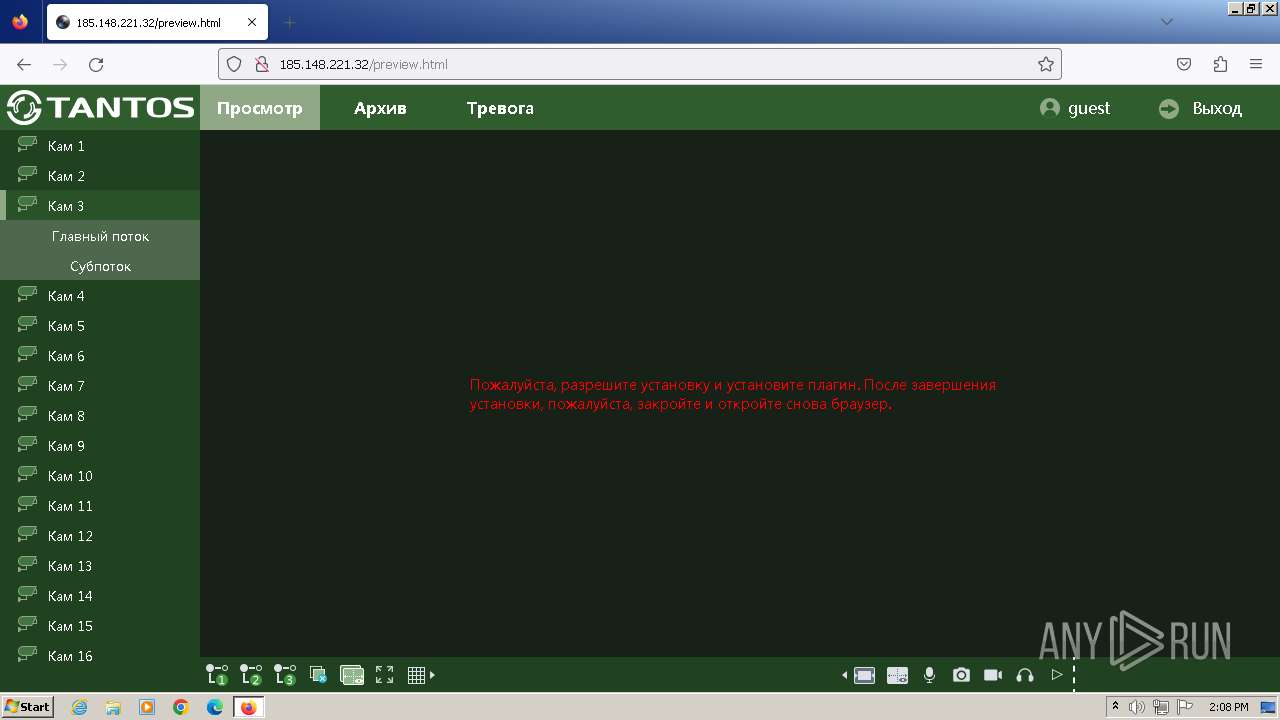Open file explorer from taskbar
Screen dimensions: 1280x720
coord(113,707)
